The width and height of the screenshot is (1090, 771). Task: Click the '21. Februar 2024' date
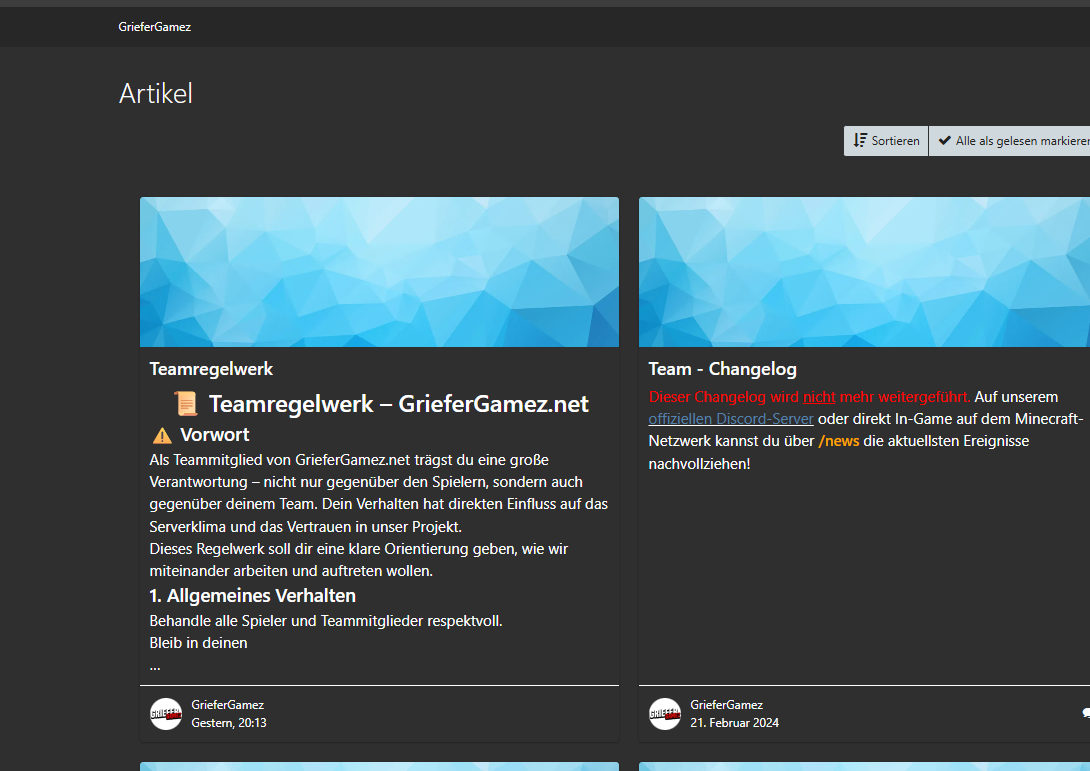pyautogui.click(x=734, y=723)
